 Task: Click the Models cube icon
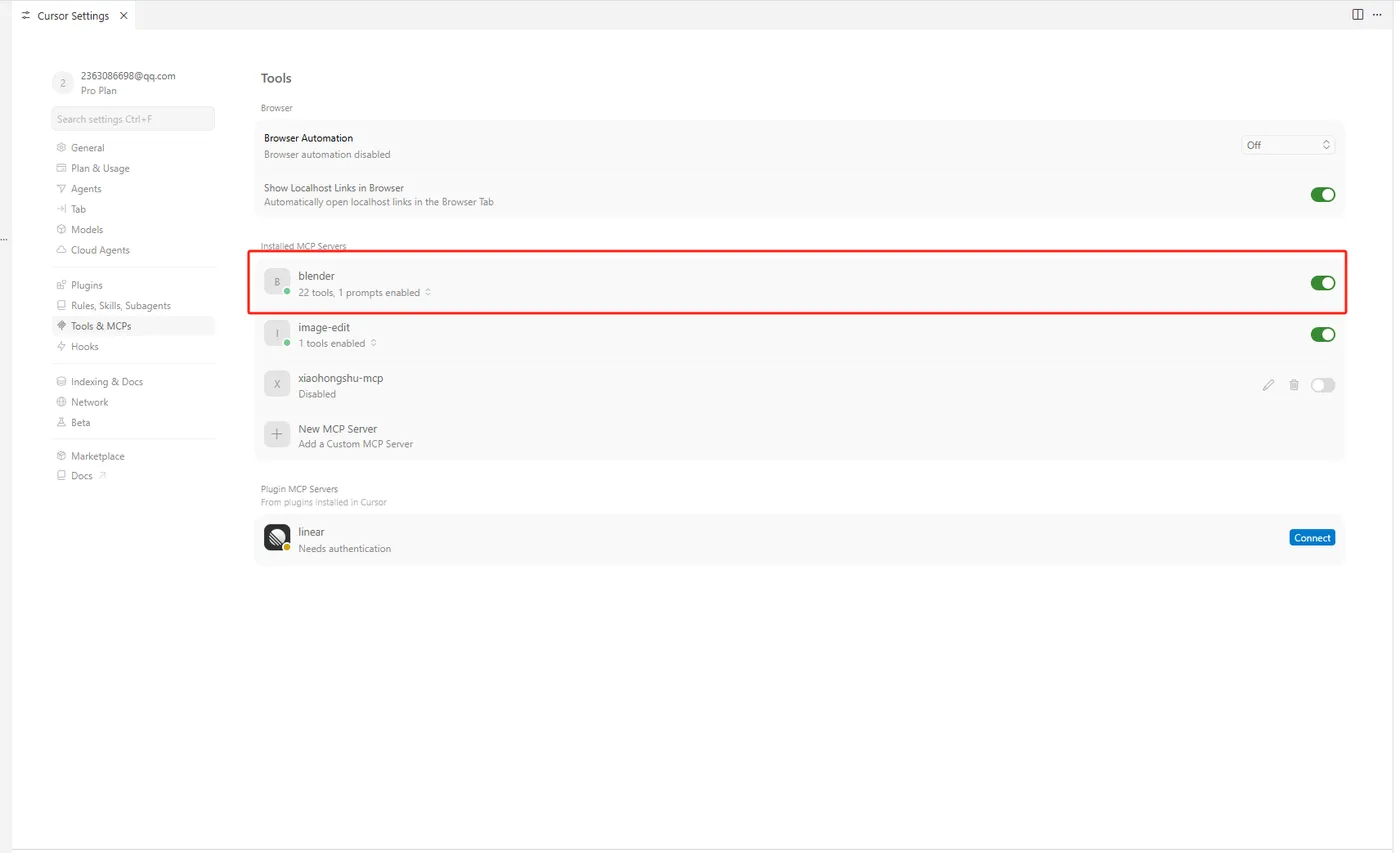pyautogui.click(x=61, y=230)
